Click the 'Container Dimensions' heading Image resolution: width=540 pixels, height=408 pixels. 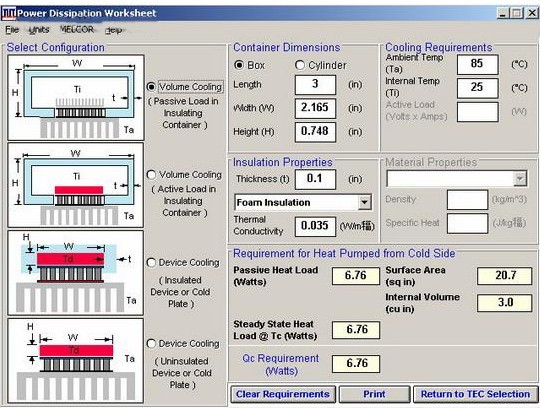point(287,48)
